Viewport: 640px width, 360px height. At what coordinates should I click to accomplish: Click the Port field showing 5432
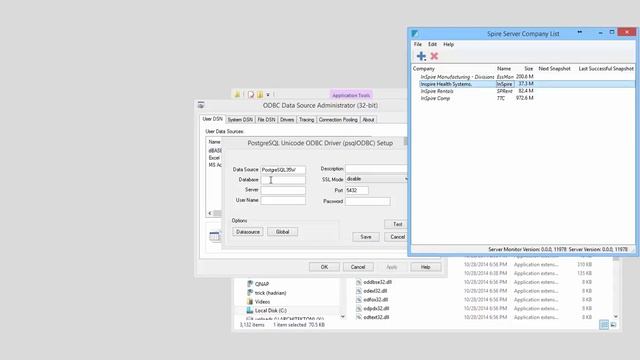357,191
